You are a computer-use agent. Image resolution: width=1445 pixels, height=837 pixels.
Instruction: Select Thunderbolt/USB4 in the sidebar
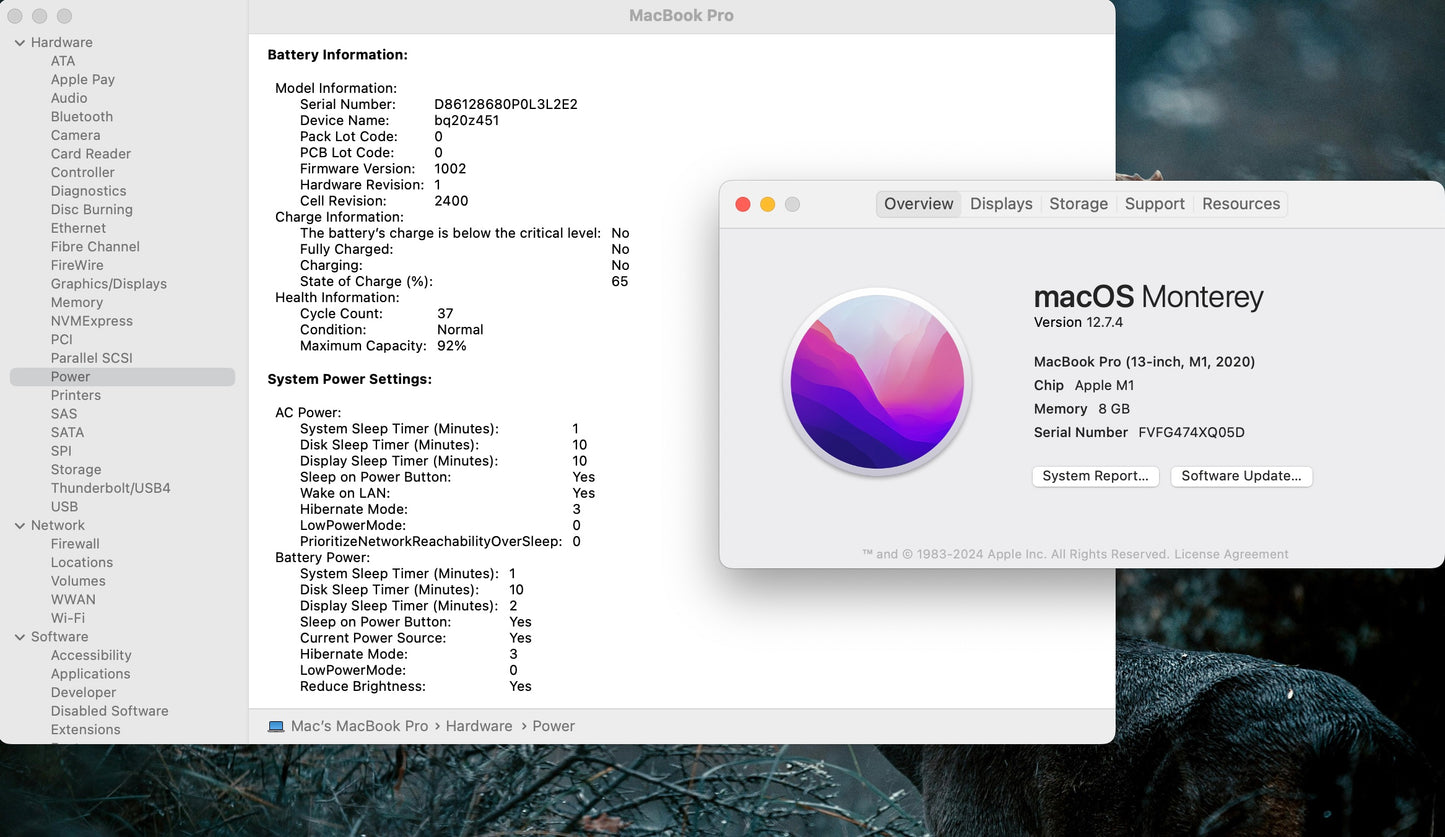[111, 488]
